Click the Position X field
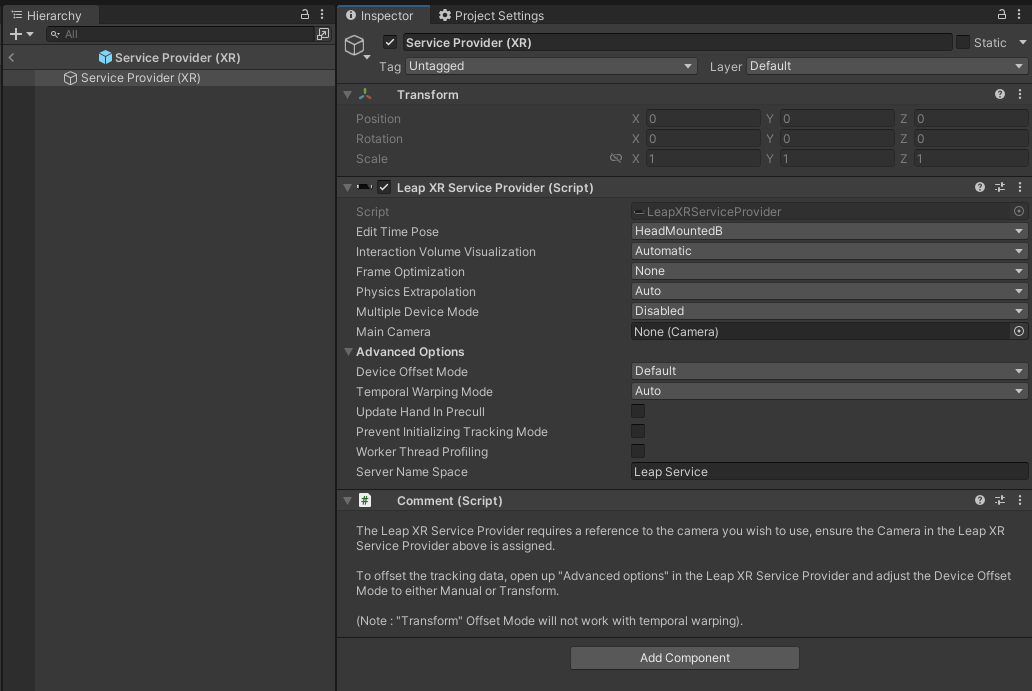This screenshot has width=1032, height=691. [x=703, y=118]
